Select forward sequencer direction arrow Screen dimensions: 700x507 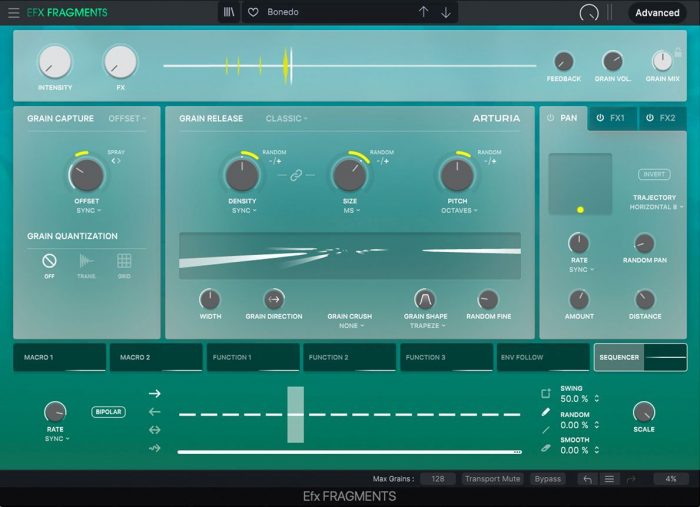tap(154, 394)
